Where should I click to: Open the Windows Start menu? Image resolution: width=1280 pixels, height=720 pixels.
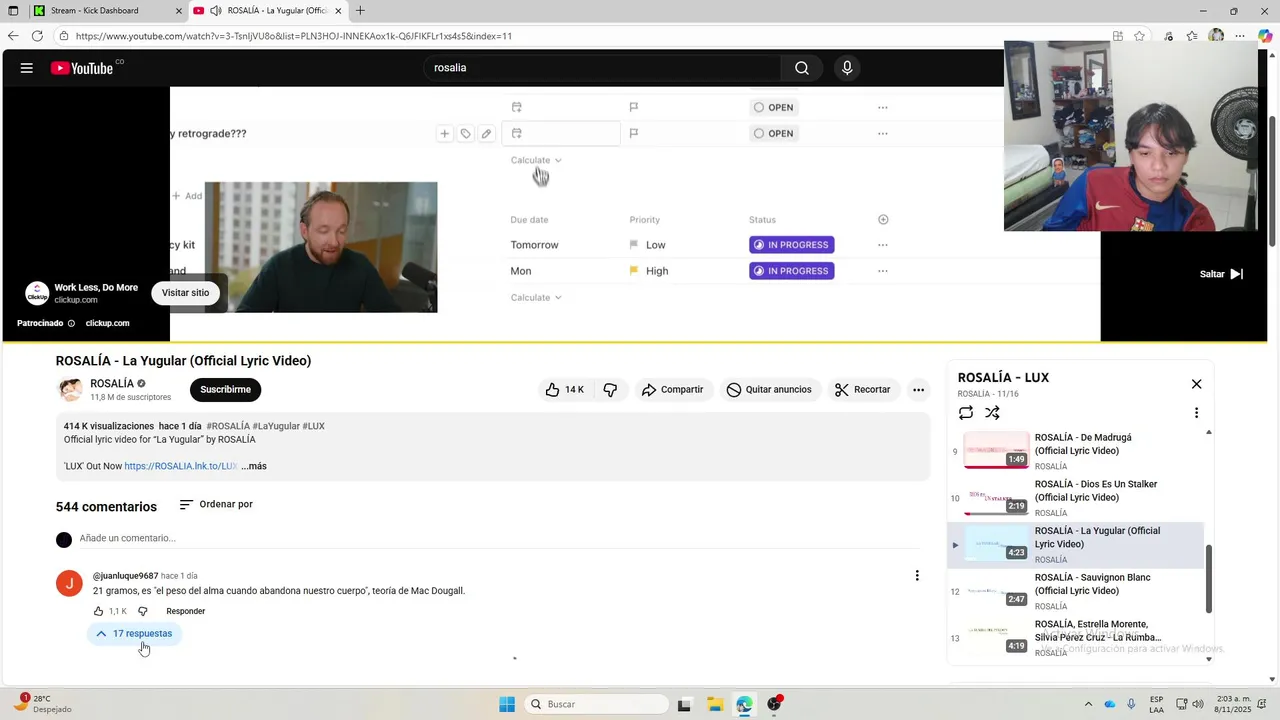(507, 704)
